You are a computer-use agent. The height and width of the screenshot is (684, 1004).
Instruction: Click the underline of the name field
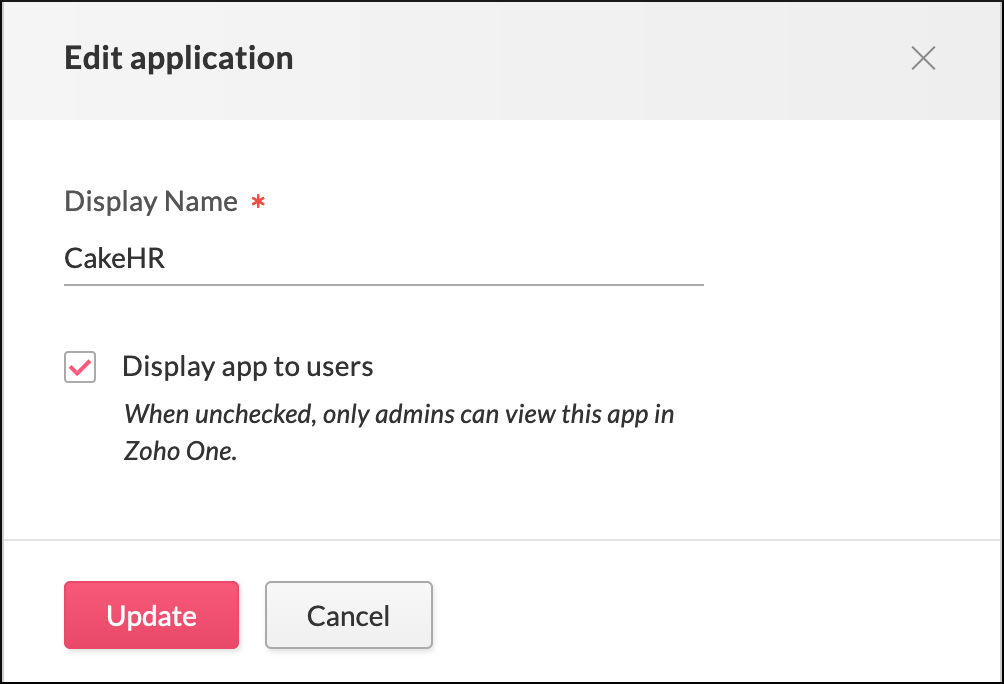coord(383,287)
